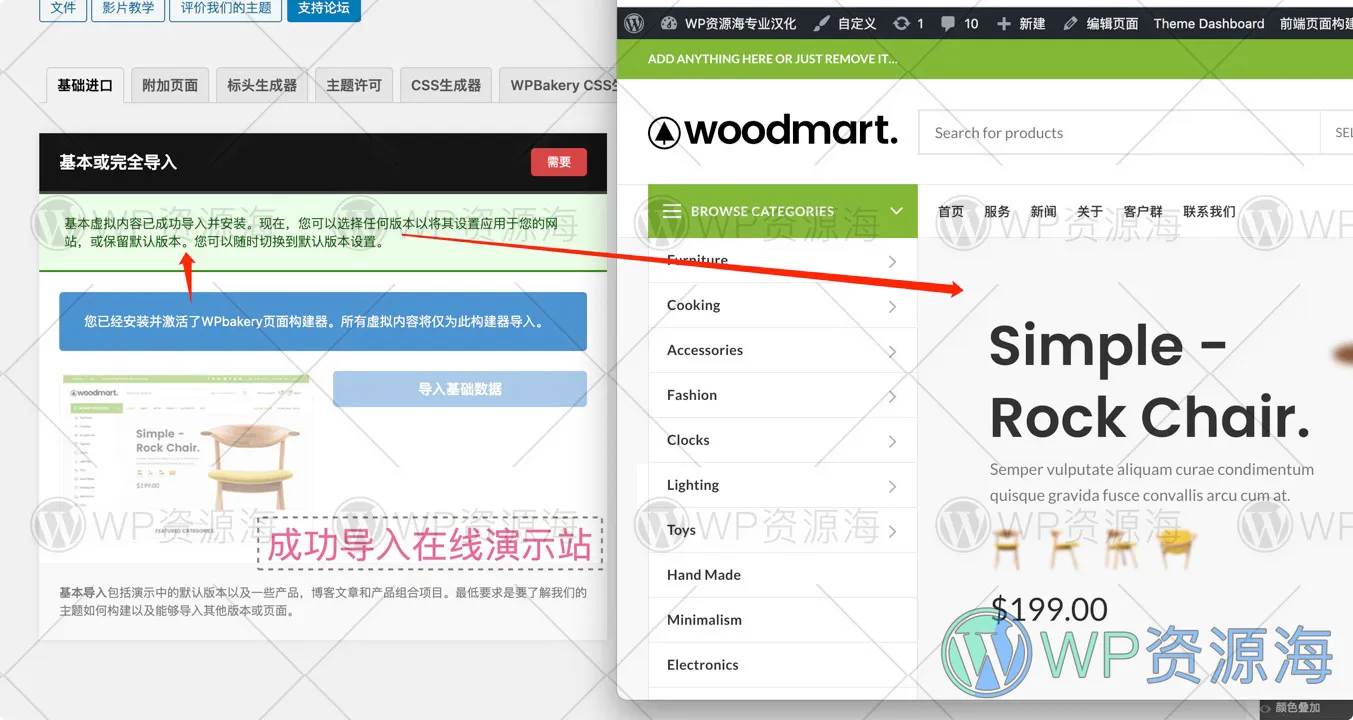Select 首页 in the site menu
The height and width of the screenshot is (720, 1353).
pos(950,211)
